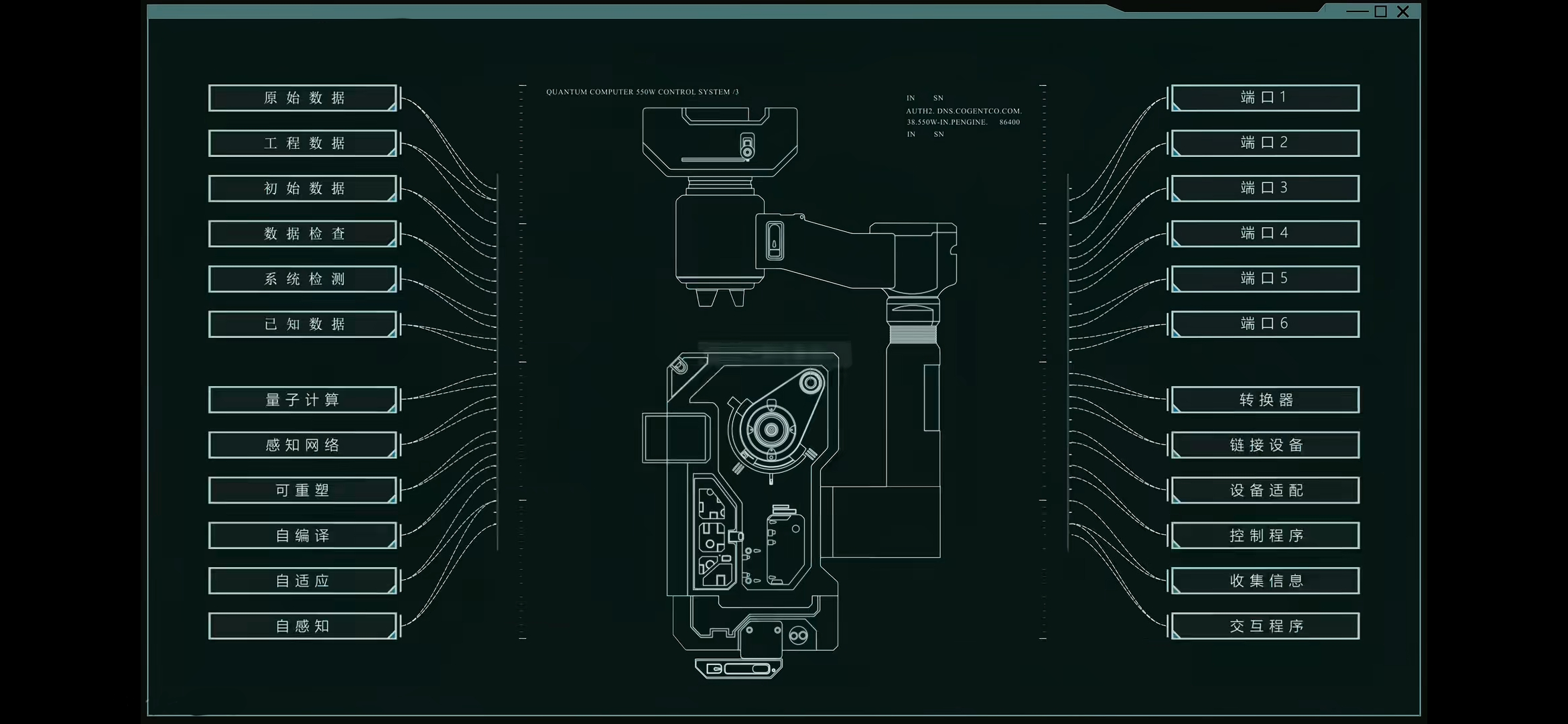This screenshot has height=724, width=1568.
Task: Click the 工程数据 button
Action: (303, 143)
